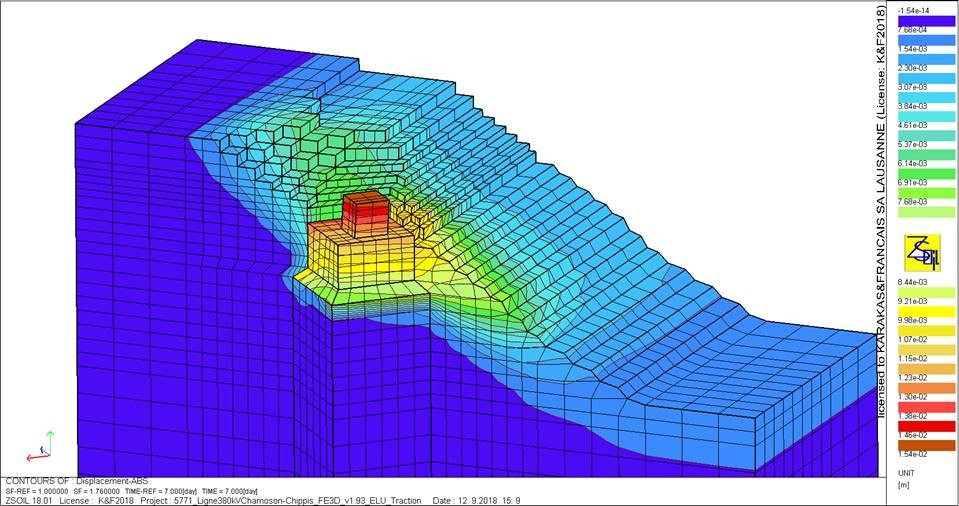959x506 pixels.
Task: Pick the dark violet swatch under -1.54e-14
Action: pos(926,21)
